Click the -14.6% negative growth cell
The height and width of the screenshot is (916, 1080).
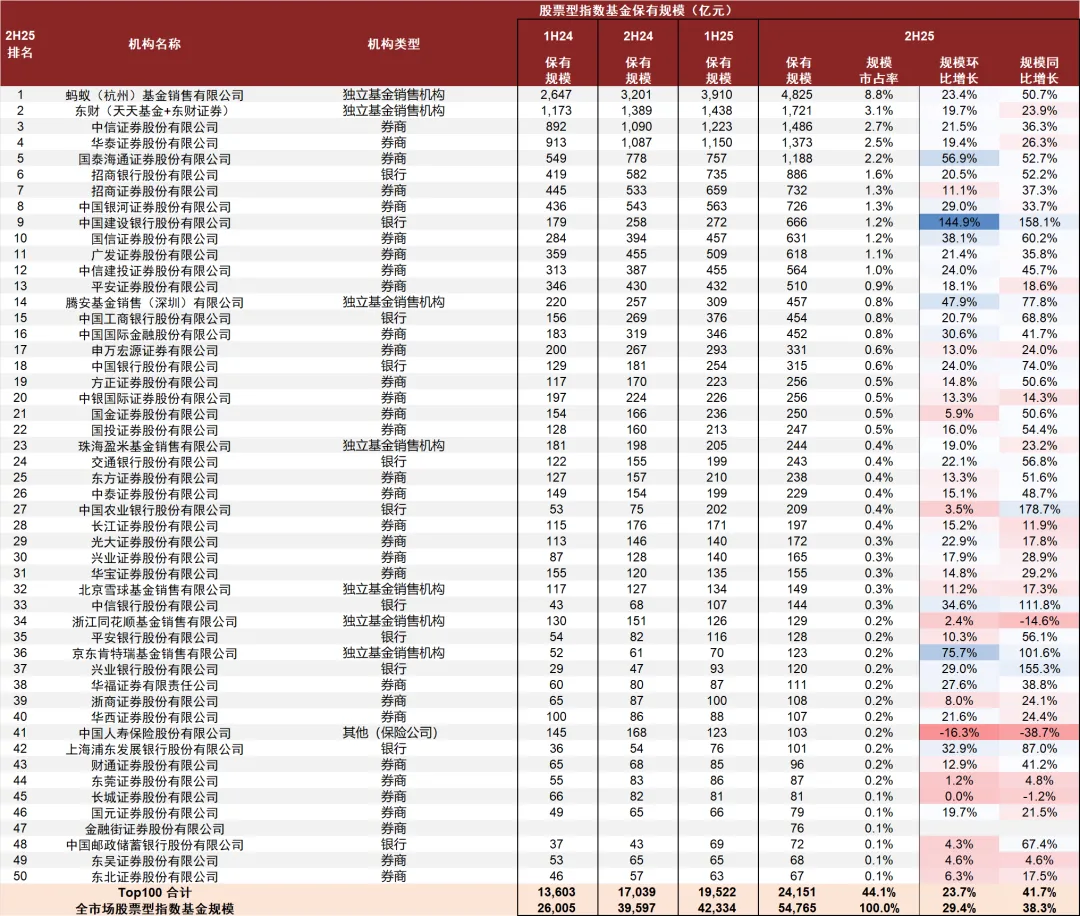click(1039, 621)
